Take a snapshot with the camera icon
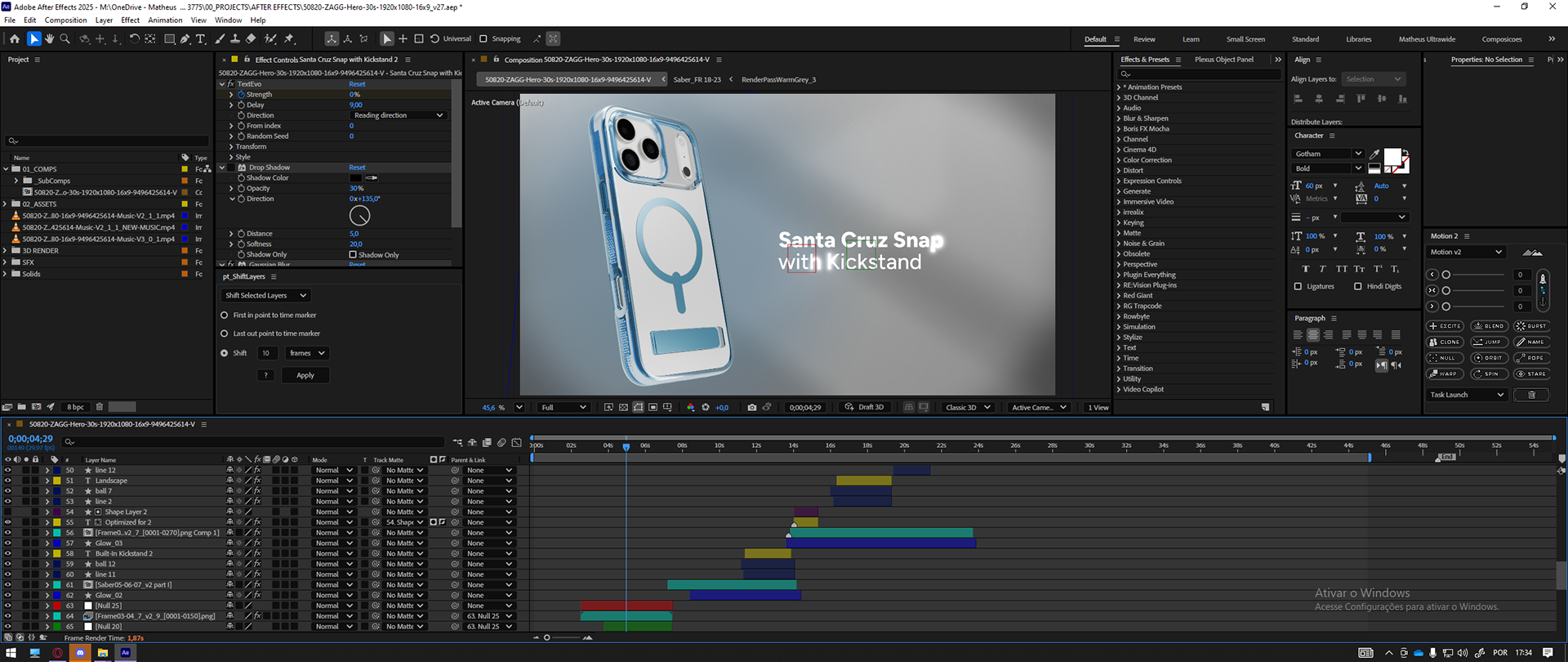 [x=752, y=407]
